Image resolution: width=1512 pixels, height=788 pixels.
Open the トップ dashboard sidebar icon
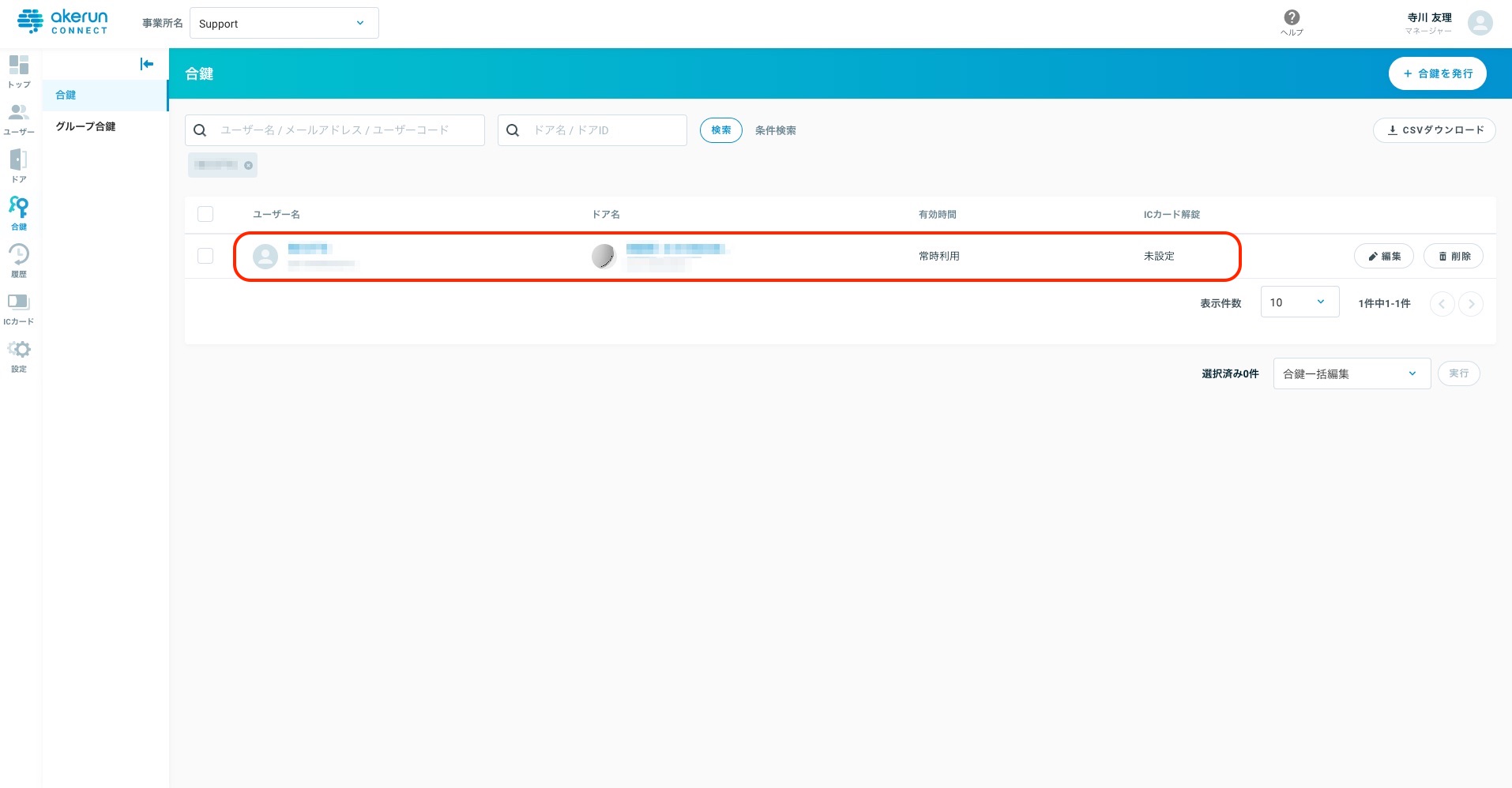(19, 71)
